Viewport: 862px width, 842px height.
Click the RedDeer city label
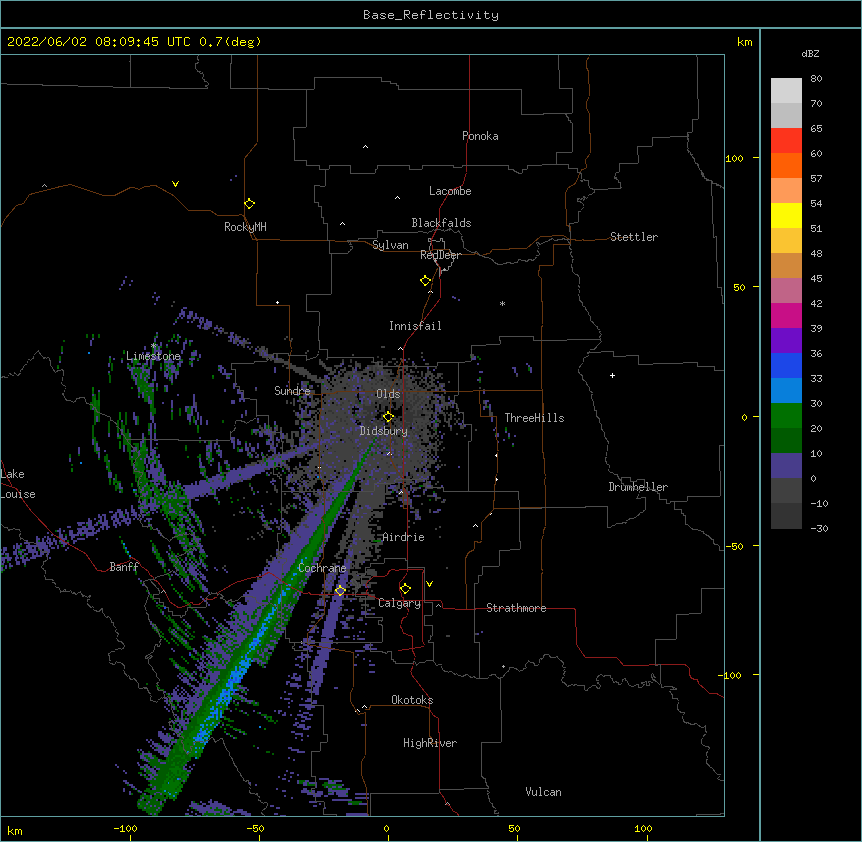[440, 255]
